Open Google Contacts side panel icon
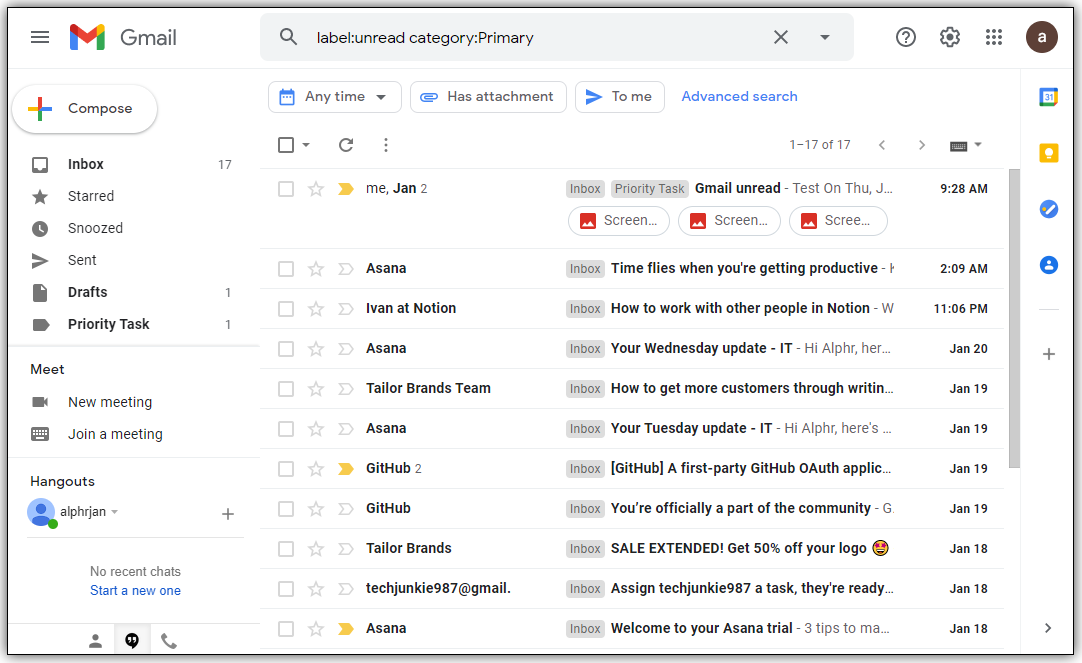 (x=1049, y=265)
